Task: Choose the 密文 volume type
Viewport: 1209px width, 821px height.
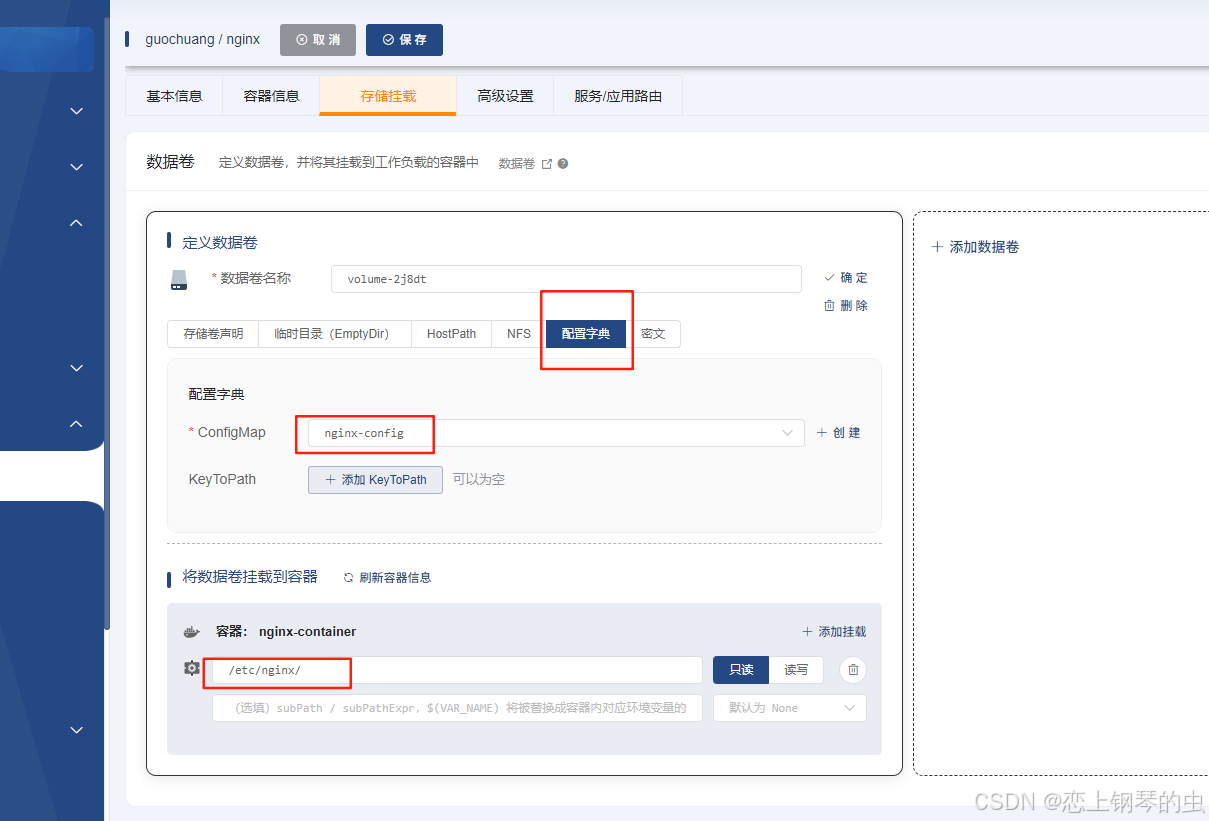Action: [x=653, y=334]
